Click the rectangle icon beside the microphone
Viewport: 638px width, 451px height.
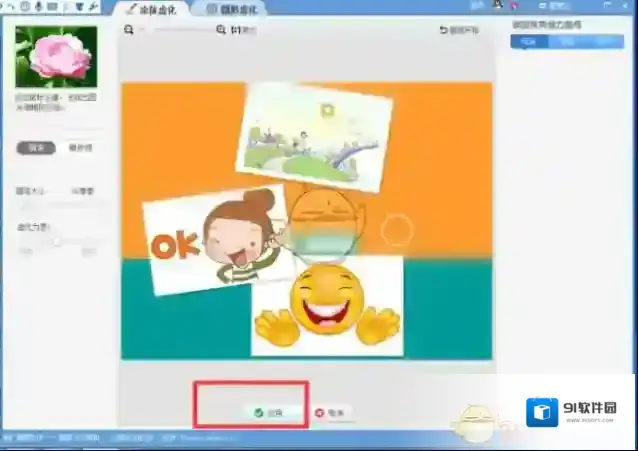(x=52, y=7)
